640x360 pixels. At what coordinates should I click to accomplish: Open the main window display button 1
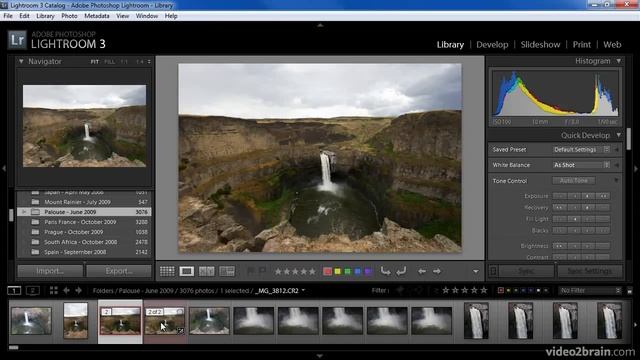pos(14,291)
